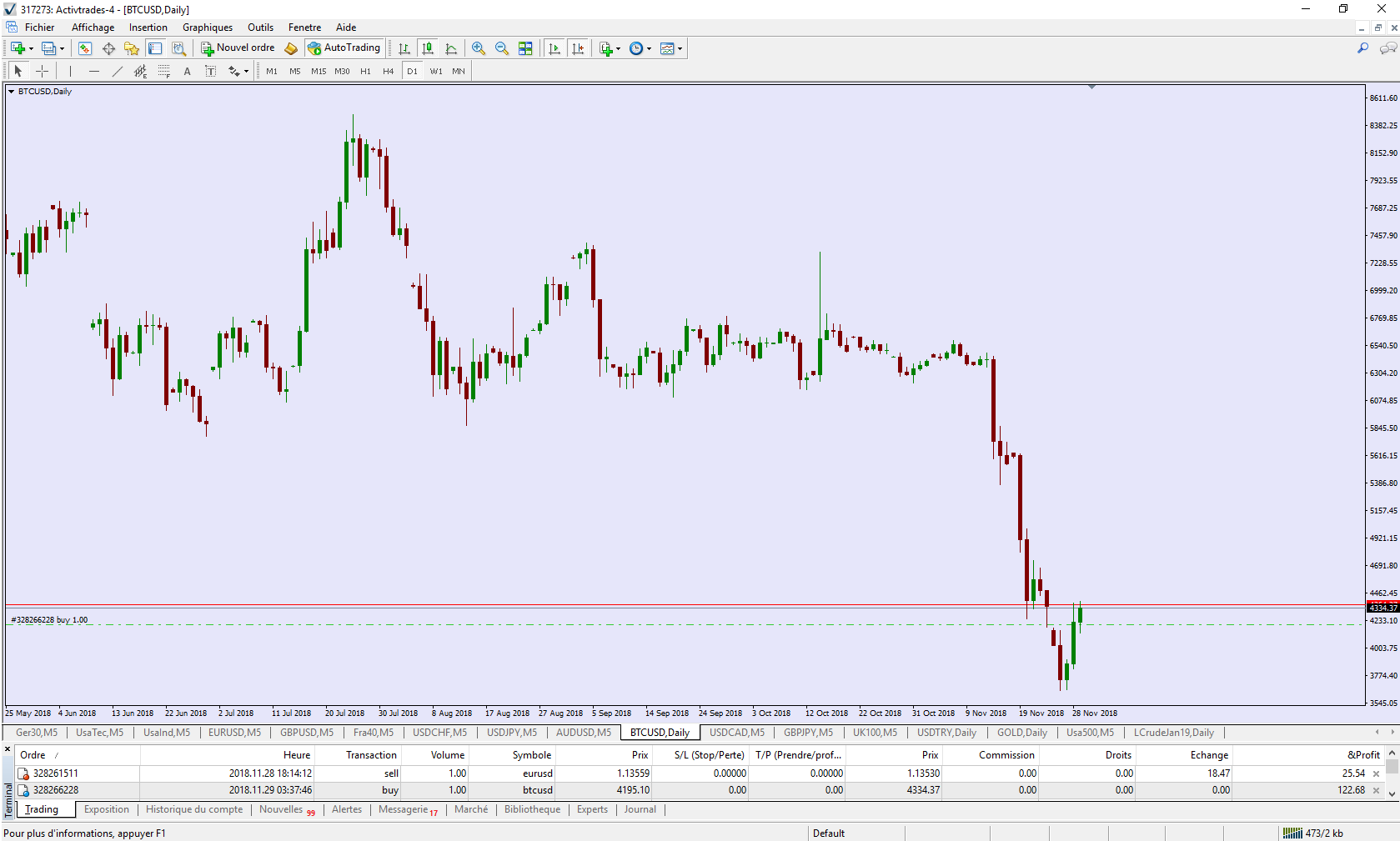Viewport: 1400px width, 841px height.
Task: Expand the chart Templates dropdown
Action: tap(671, 48)
